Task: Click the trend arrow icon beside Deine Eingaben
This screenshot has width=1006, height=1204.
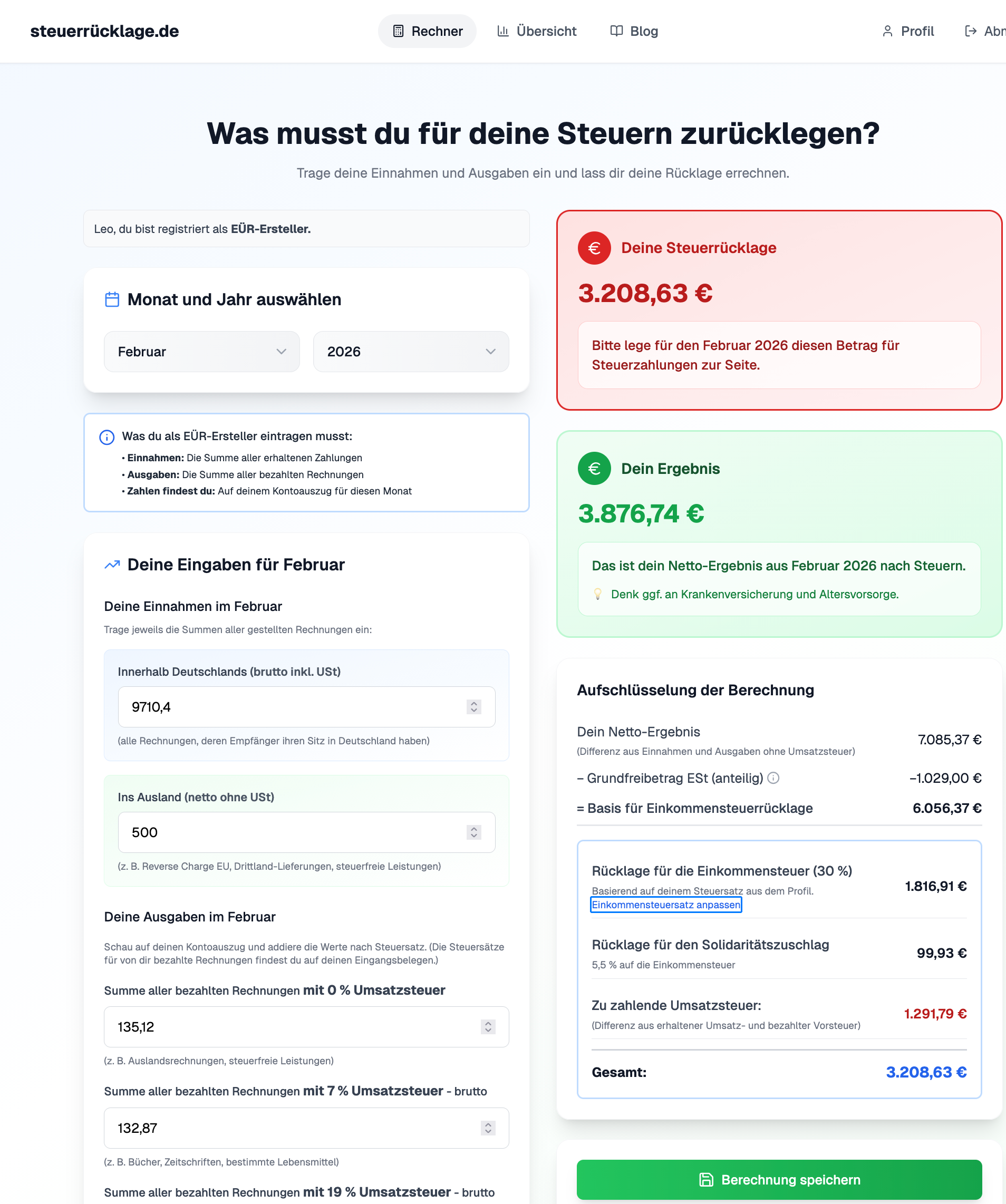Action: coord(112,565)
